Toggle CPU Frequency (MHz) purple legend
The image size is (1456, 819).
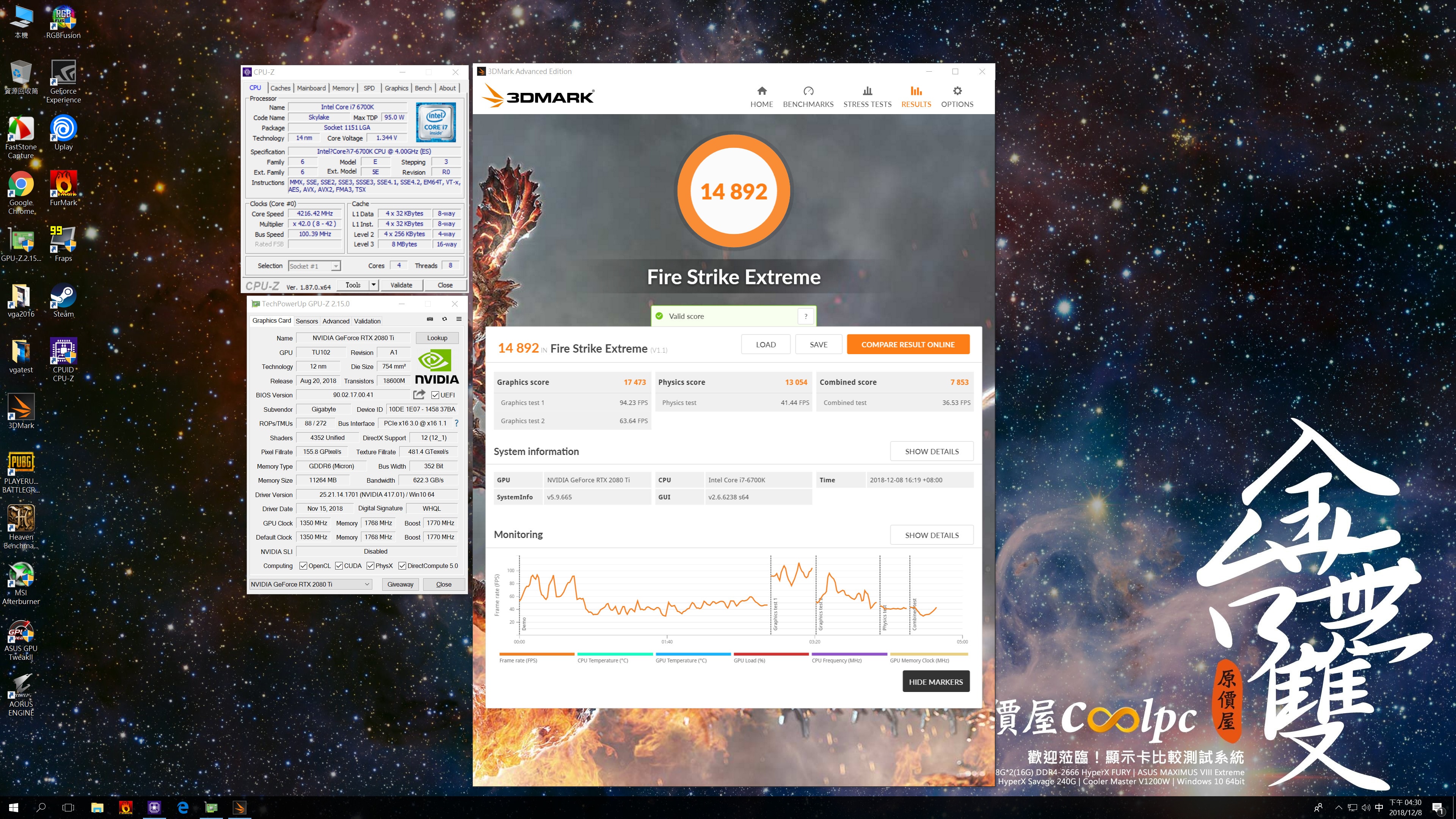pyautogui.click(x=849, y=658)
